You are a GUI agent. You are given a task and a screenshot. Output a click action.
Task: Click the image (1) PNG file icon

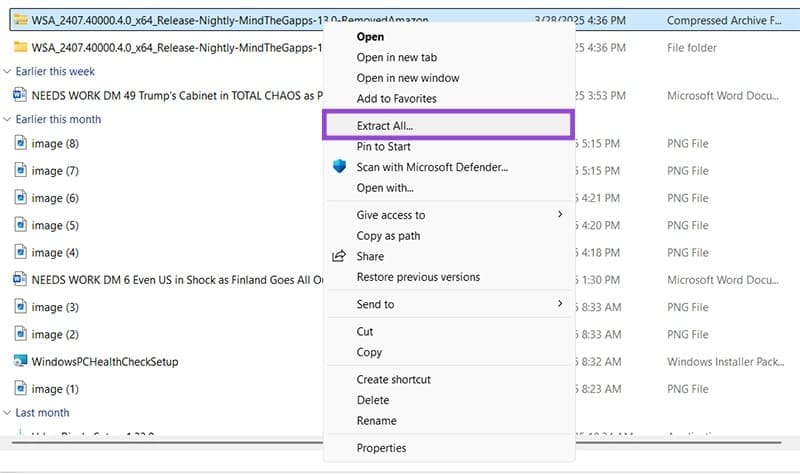pos(20,388)
